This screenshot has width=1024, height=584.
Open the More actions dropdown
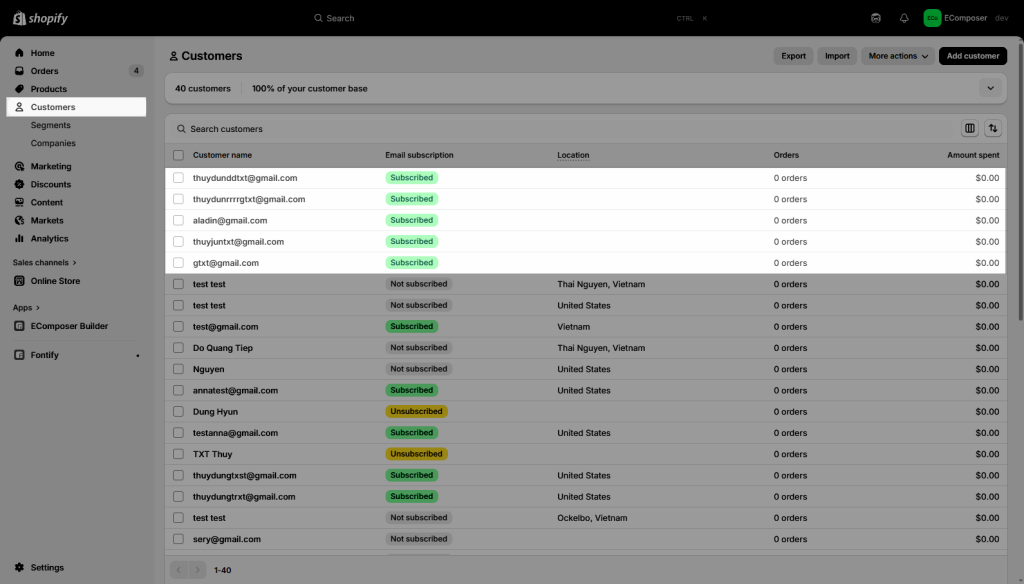point(897,56)
